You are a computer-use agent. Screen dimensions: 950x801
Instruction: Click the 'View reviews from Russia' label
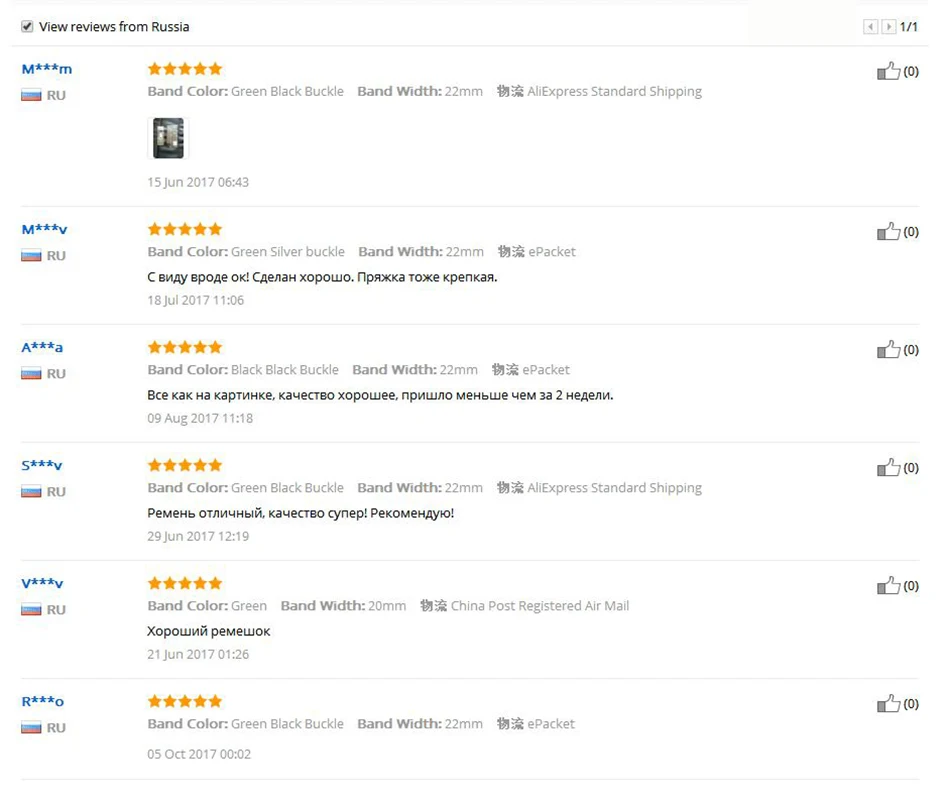114,27
